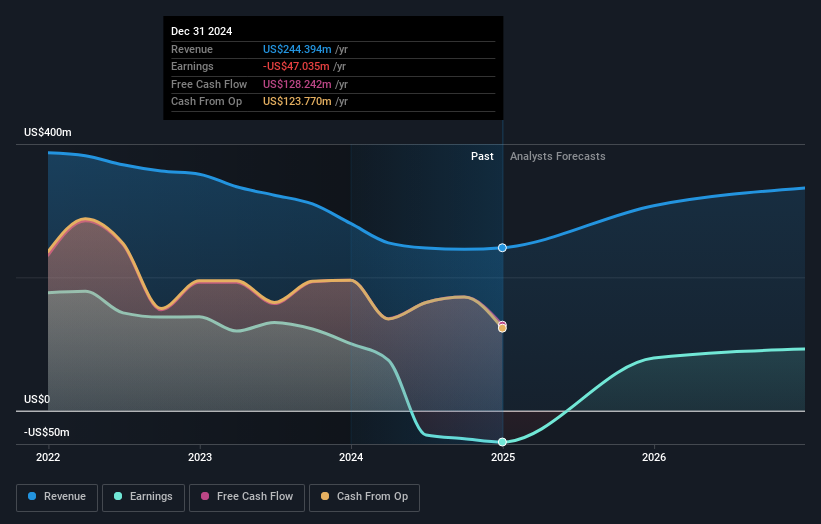Toggle the Earnings legend button

point(143,497)
